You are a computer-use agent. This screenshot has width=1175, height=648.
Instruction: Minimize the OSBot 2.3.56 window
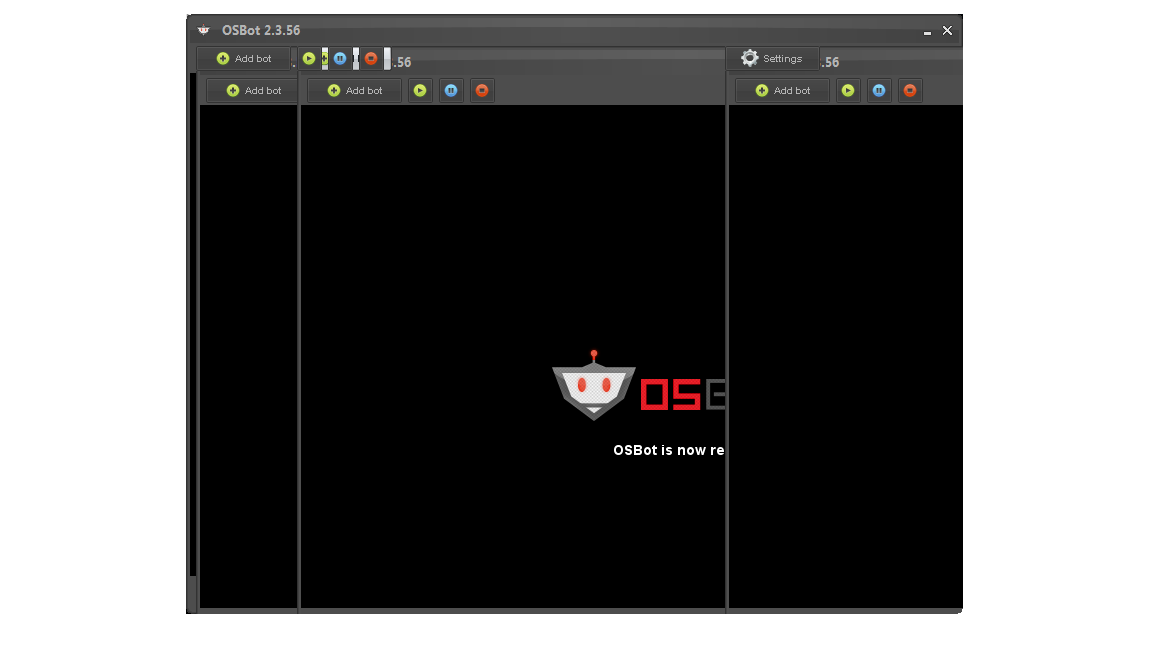[927, 31]
